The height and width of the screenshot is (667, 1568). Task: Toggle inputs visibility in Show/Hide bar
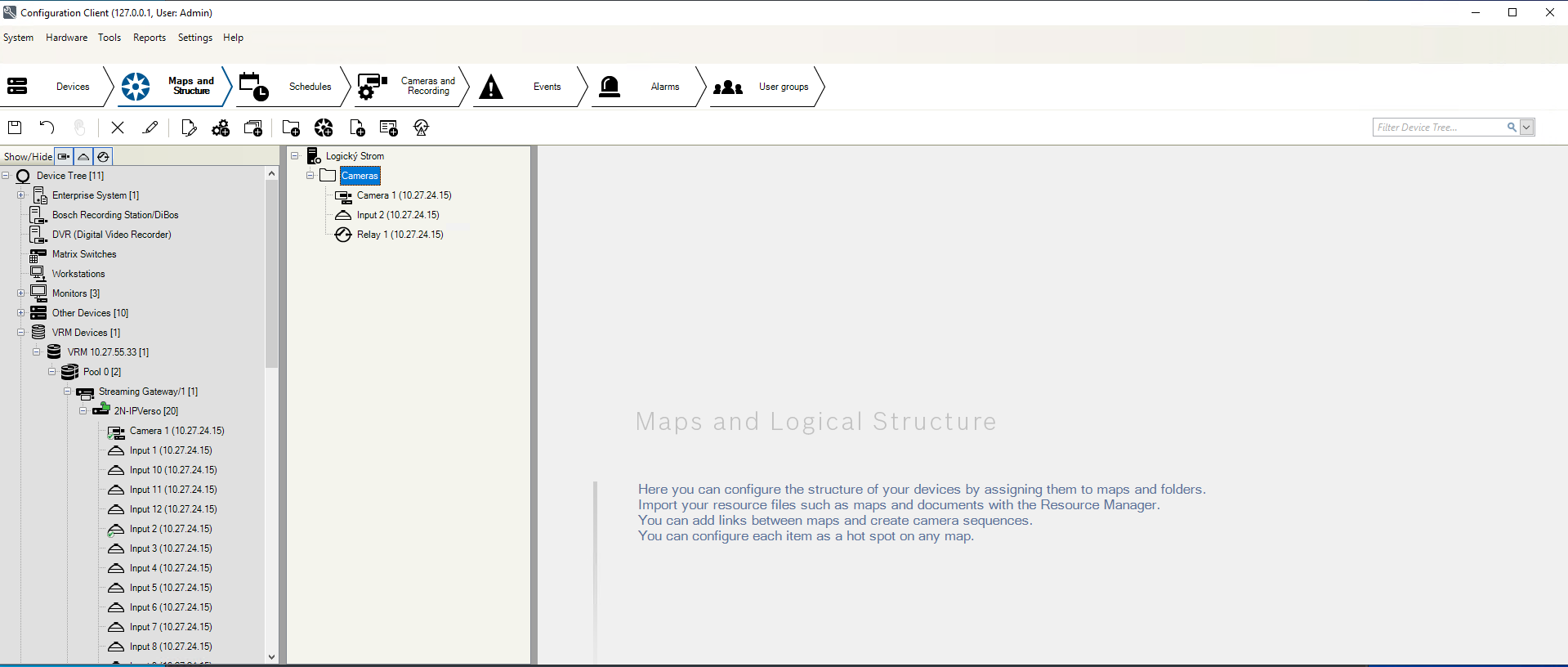click(83, 157)
